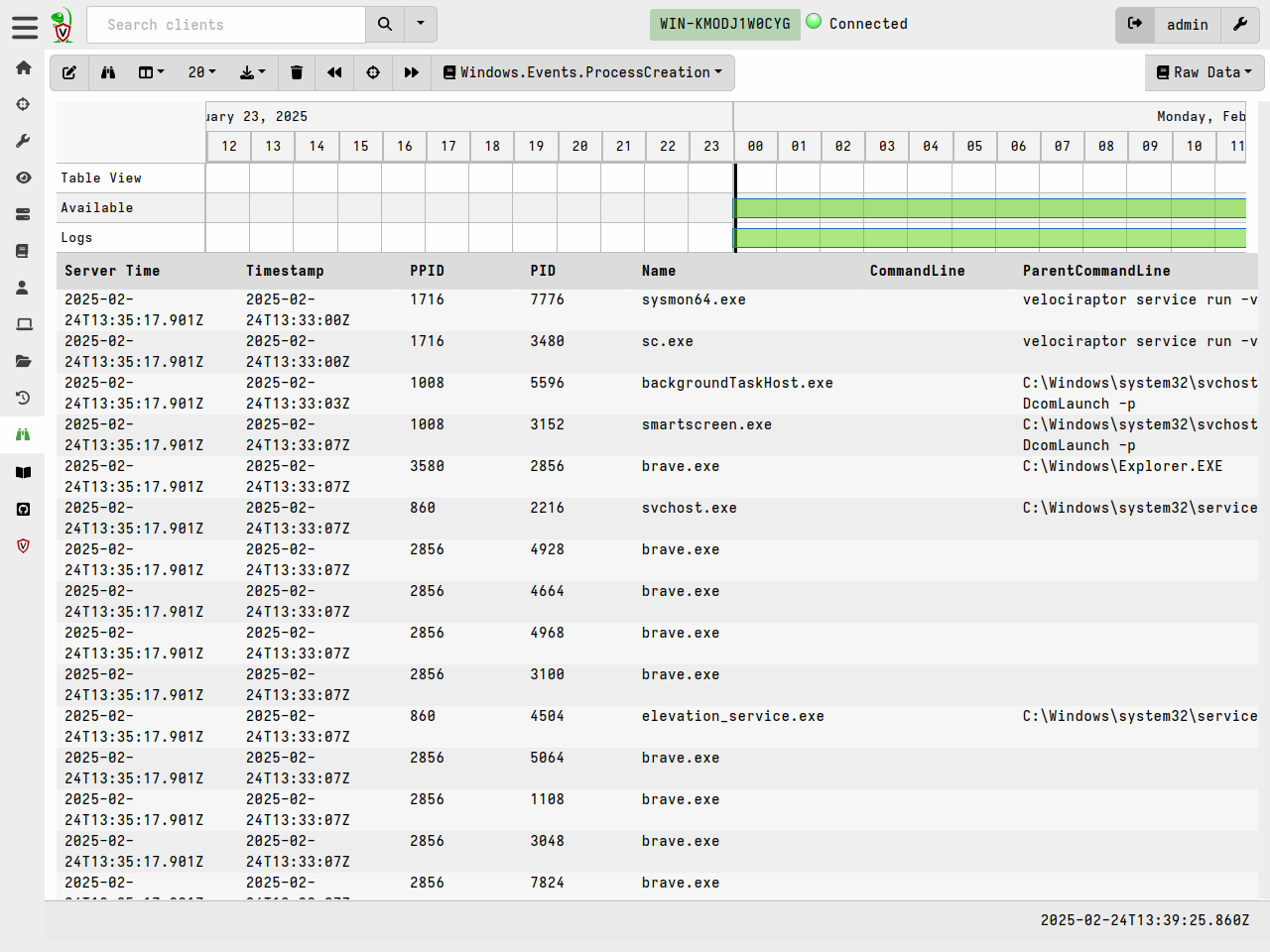Open the download export menu

pyautogui.click(x=253, y=72)
